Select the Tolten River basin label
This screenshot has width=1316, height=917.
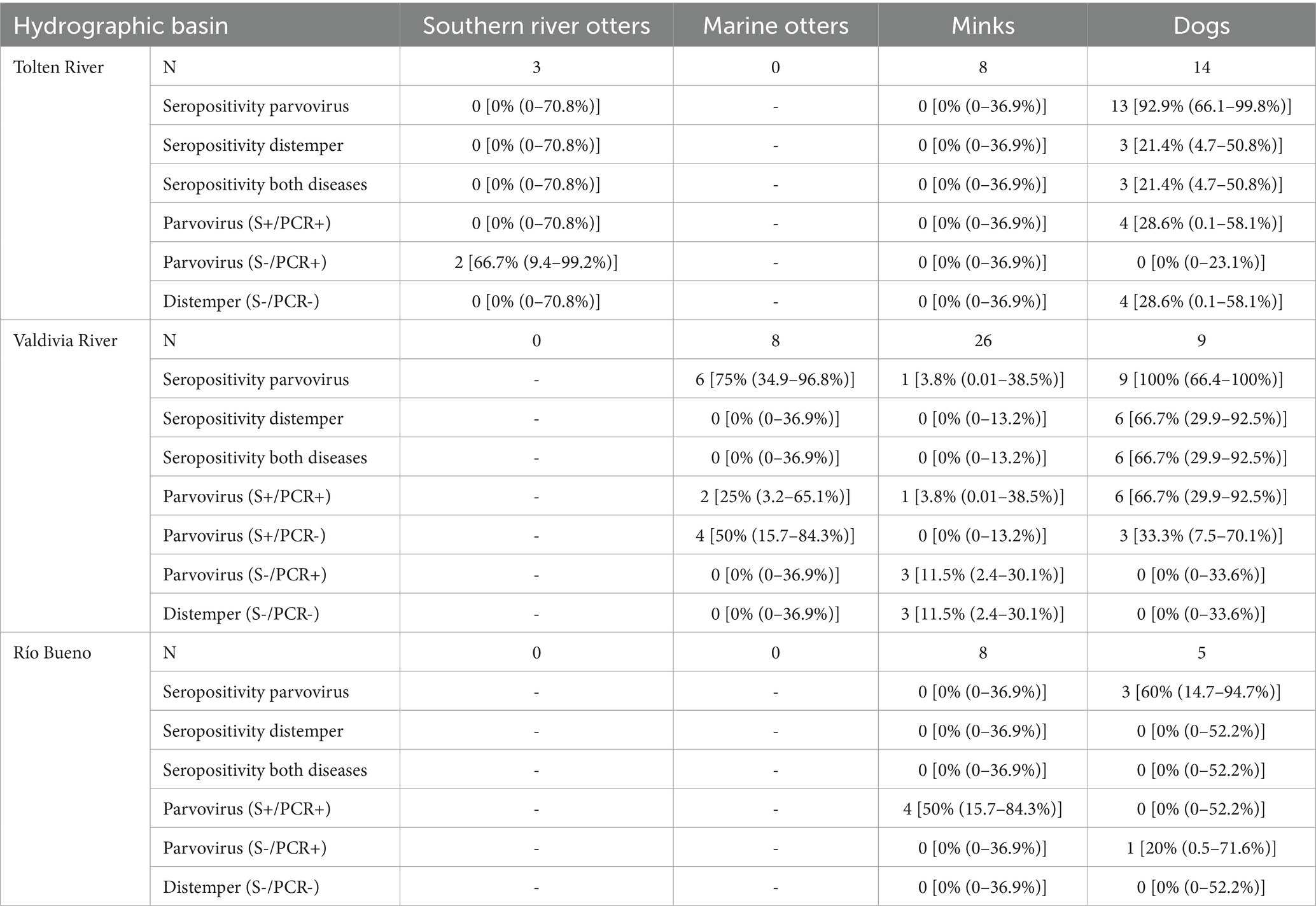click(x=59, y=67)
